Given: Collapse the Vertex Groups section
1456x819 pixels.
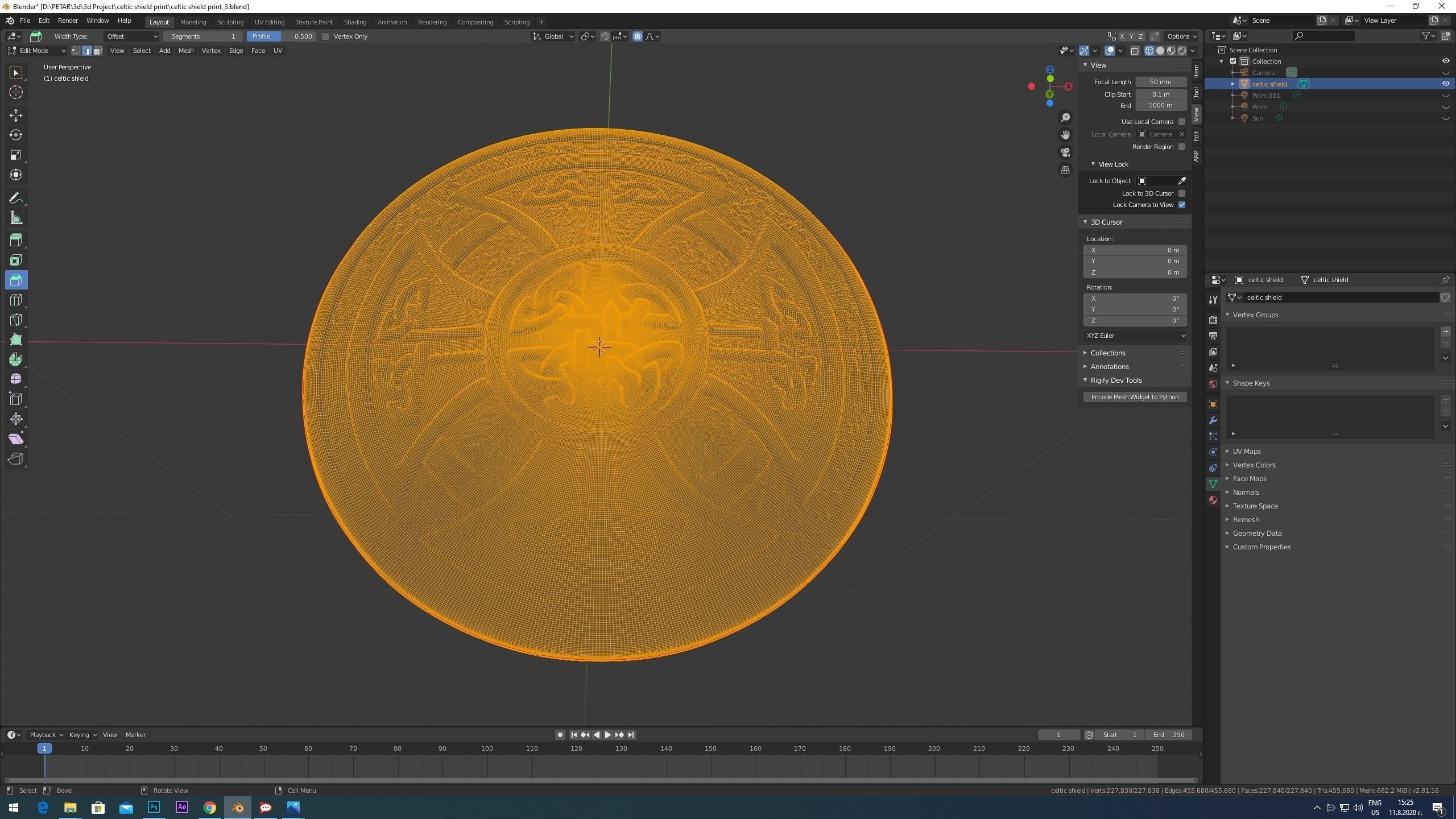Looking at the screenshot, I should pos(1255,315).
